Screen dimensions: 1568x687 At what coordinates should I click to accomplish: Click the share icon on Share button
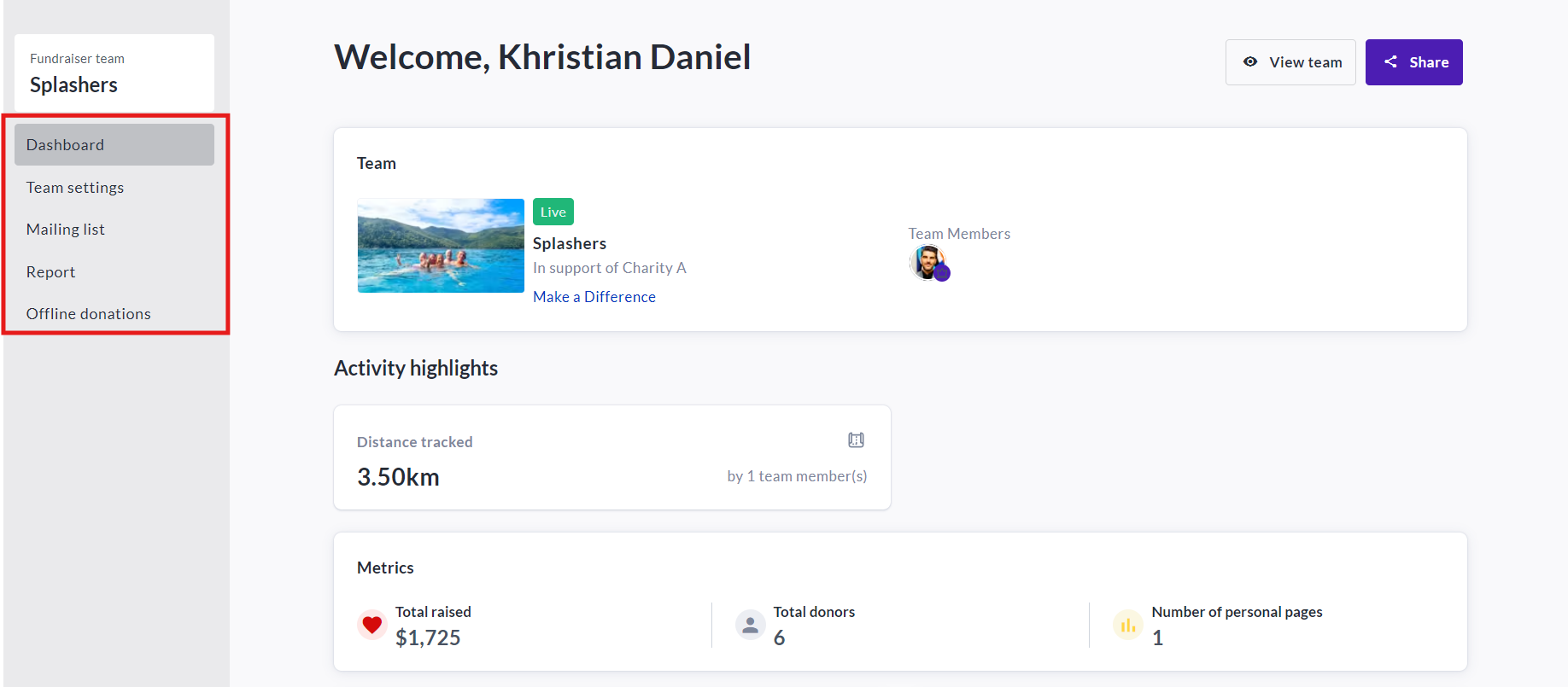pos(1391,61)
